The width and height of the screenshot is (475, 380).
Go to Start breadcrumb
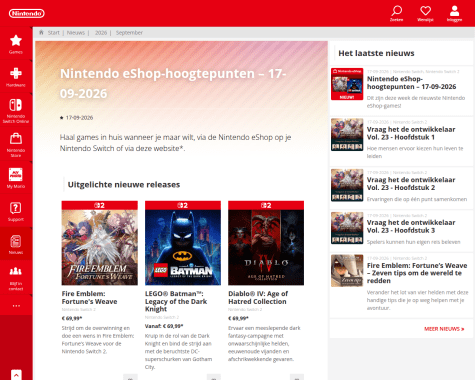[53, 33]
